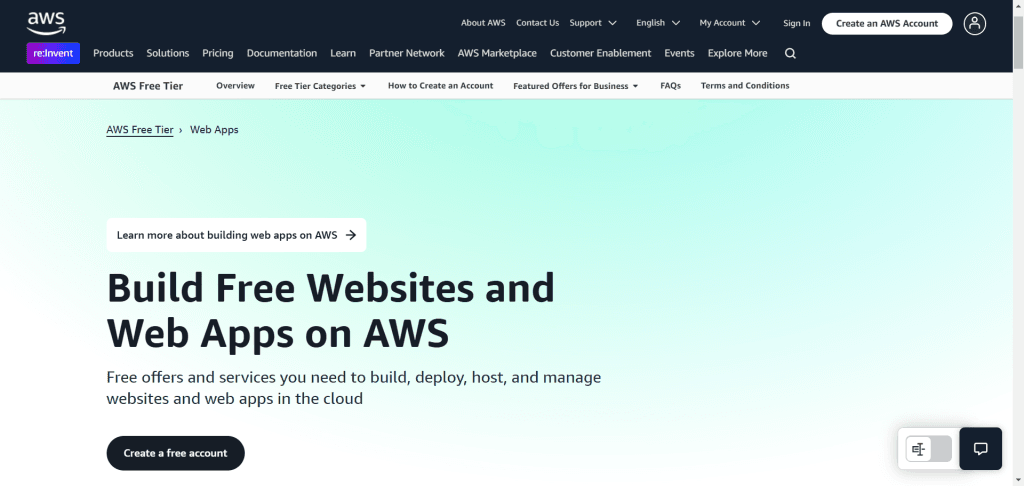1024x486 pixels.
Task: Open the Solutions menu
Action: (168, 54)
